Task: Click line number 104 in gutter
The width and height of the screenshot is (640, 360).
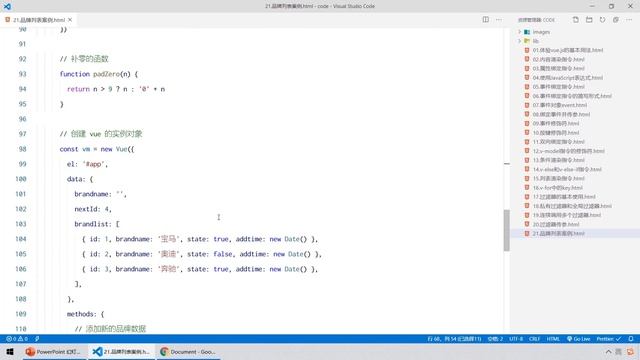Action: click(x=21, y=239)
